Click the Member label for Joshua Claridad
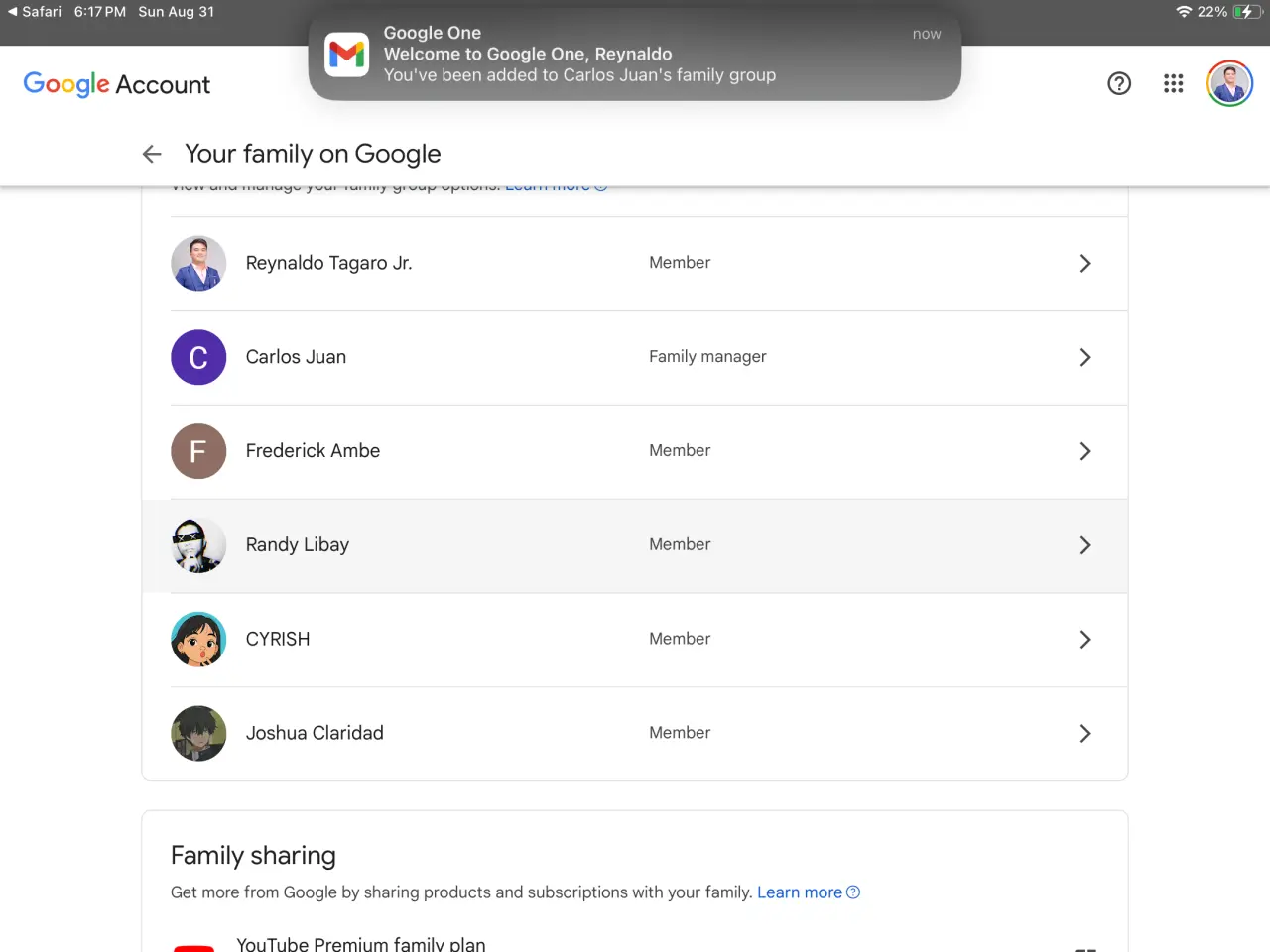The height and width of the screenshot is (952, 1270). (680, 733)
